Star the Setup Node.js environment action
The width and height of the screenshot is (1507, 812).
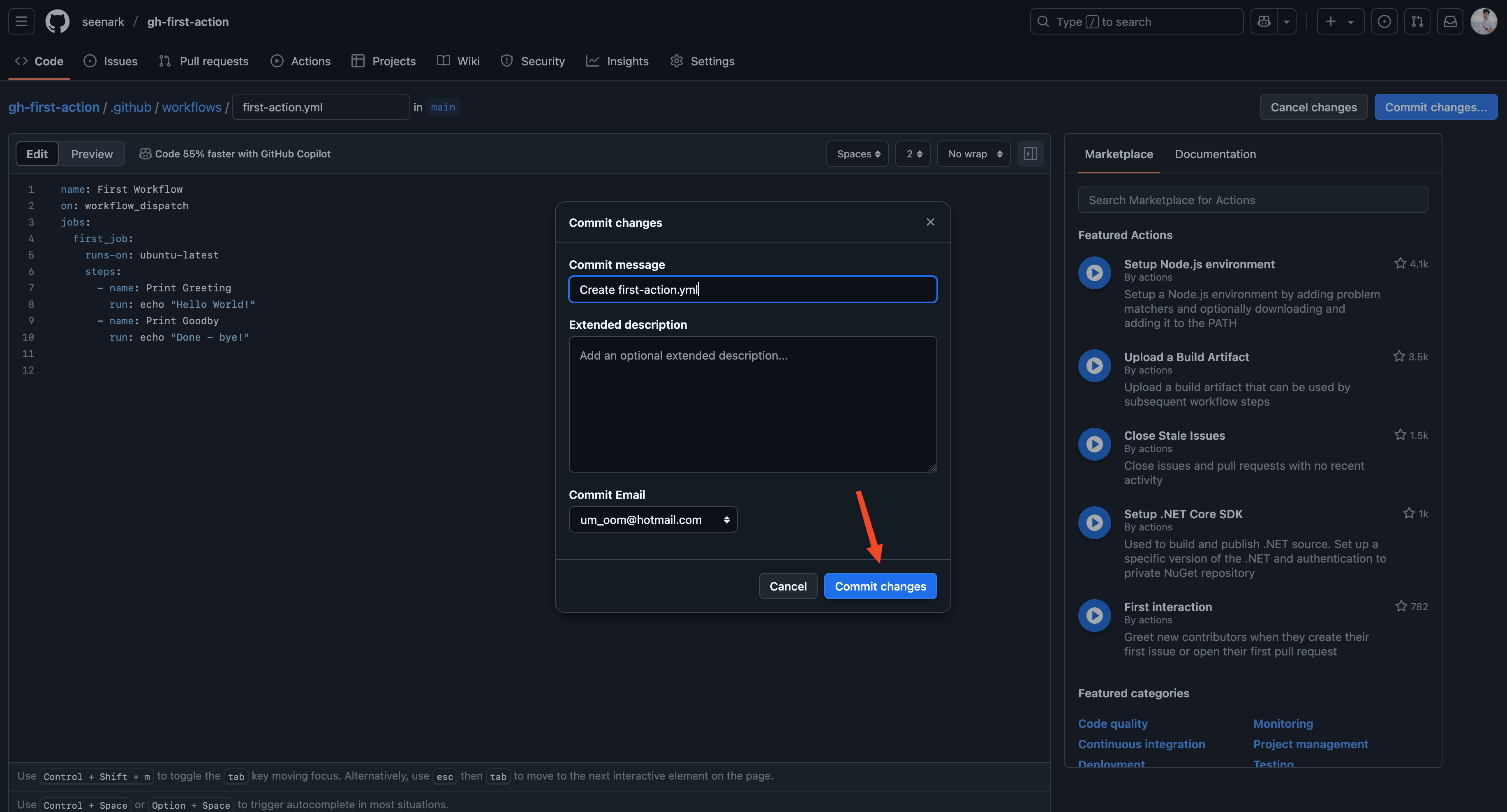coord(1400,264)
